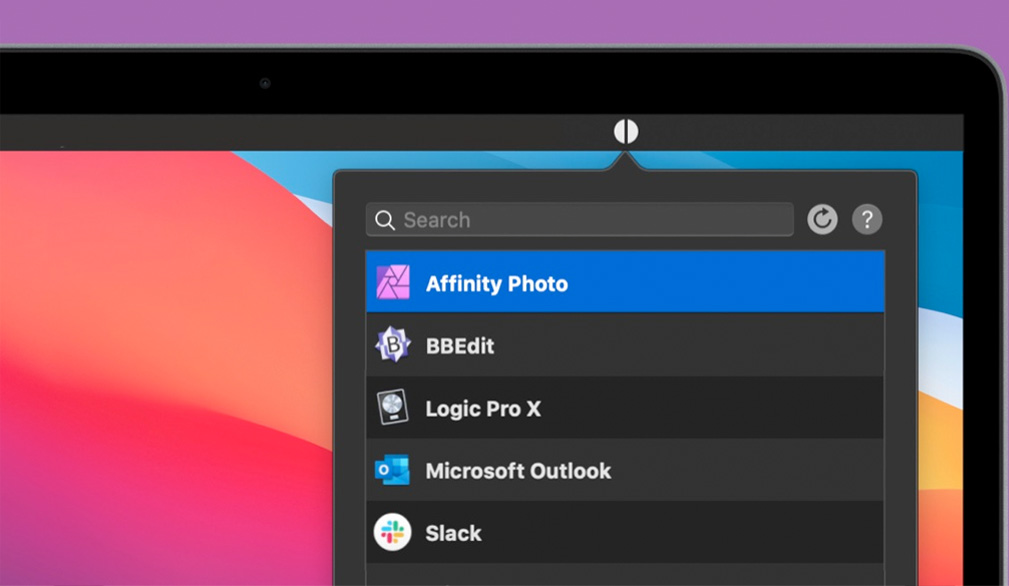Click the Affinity Photo app icon
The height and width of the screenshot is (586, 1009).
(x=393, y=282)
